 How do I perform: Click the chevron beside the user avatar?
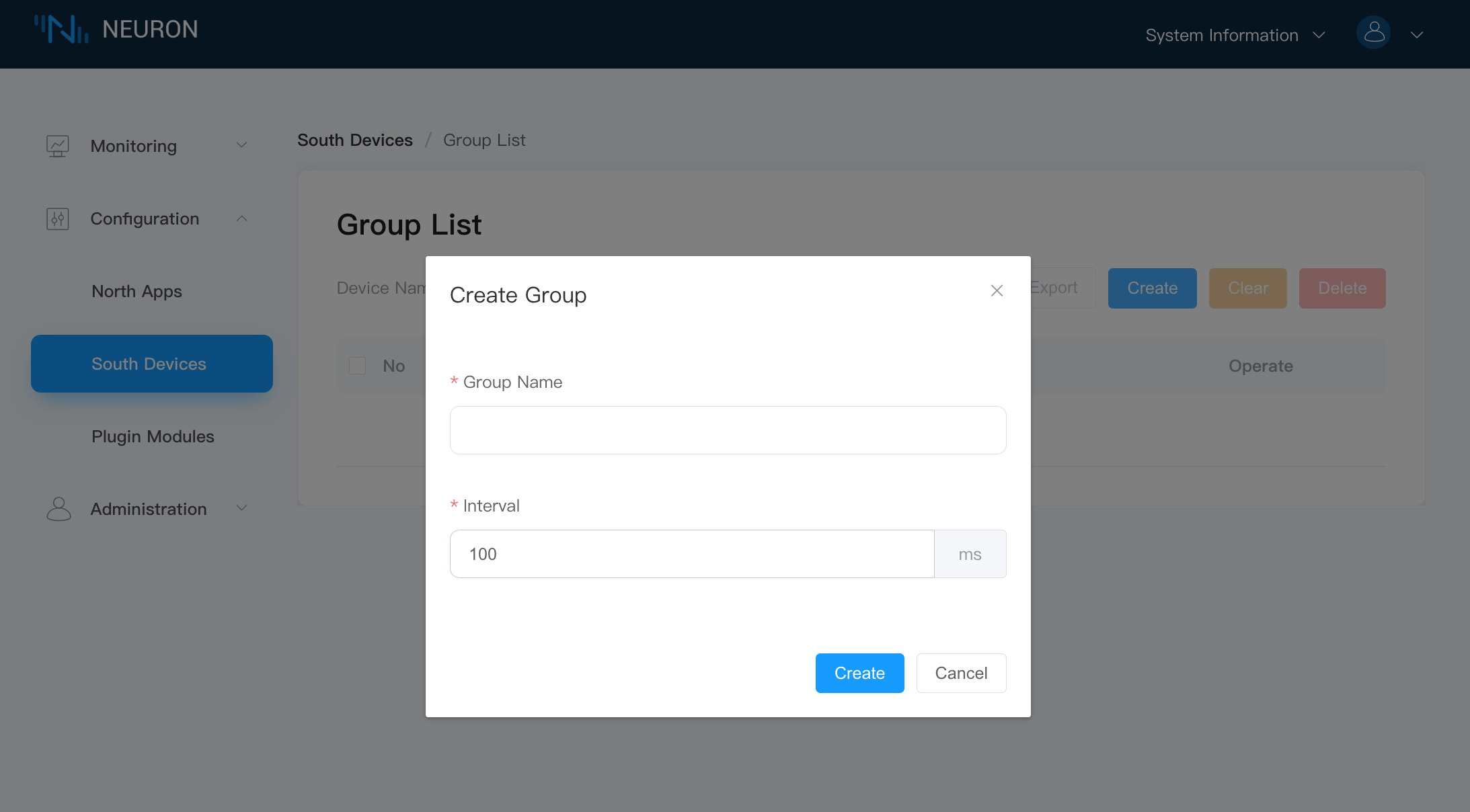(x=1416, y=34)
